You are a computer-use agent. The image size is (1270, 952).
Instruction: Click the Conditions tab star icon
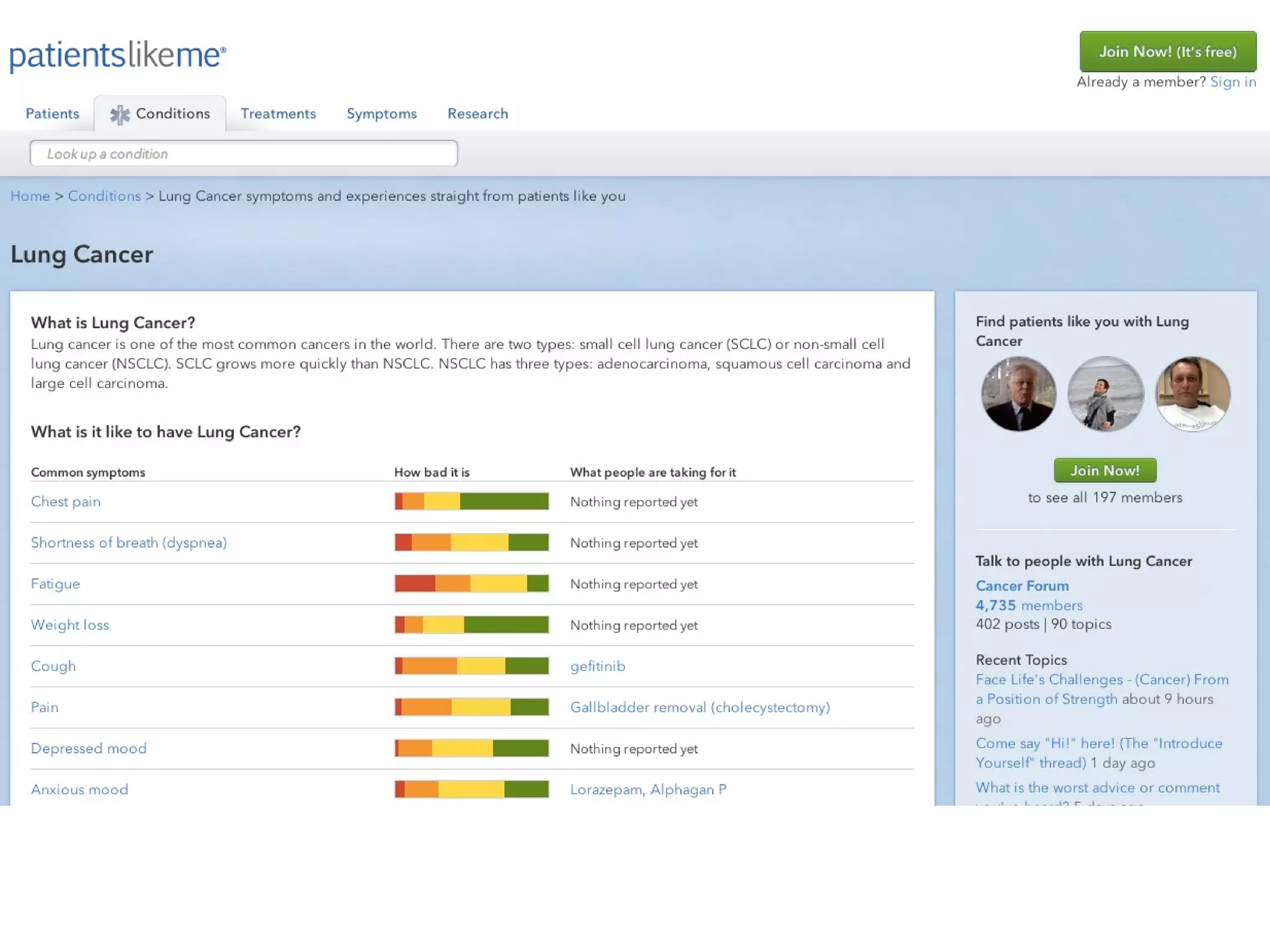pos(119,115)
